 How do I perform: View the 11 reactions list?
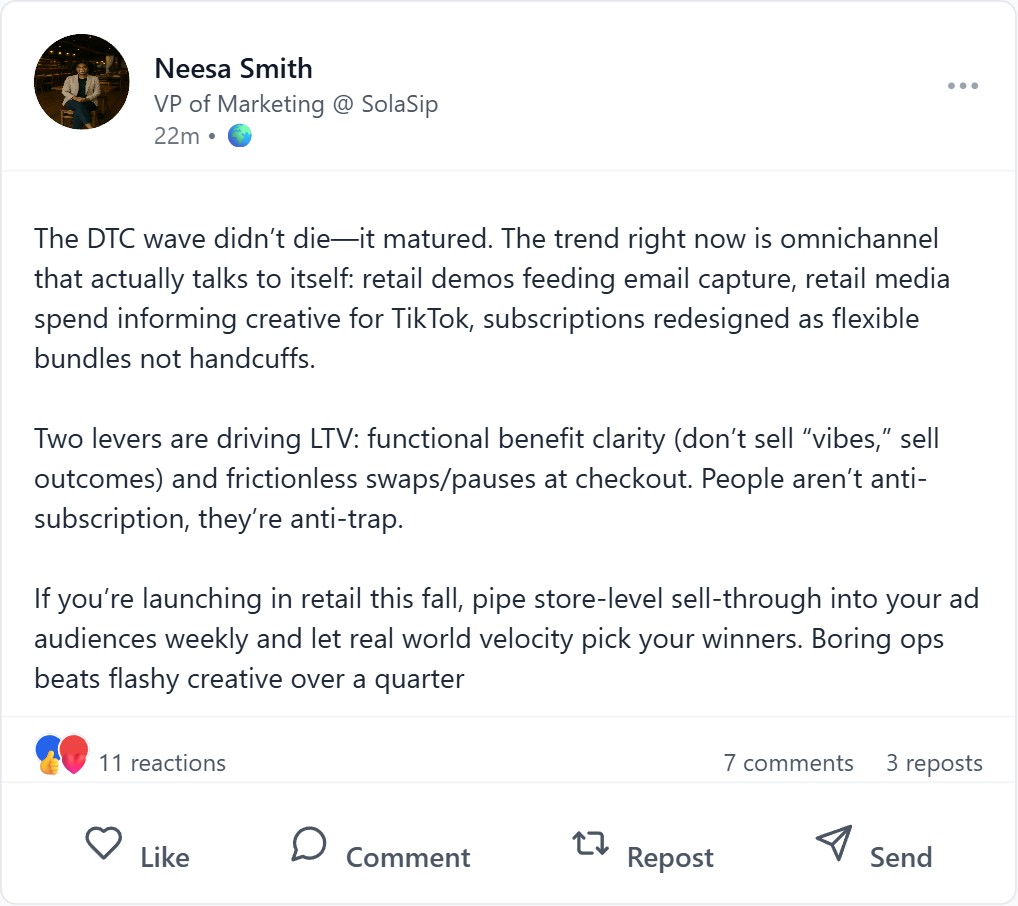point(162,763)
